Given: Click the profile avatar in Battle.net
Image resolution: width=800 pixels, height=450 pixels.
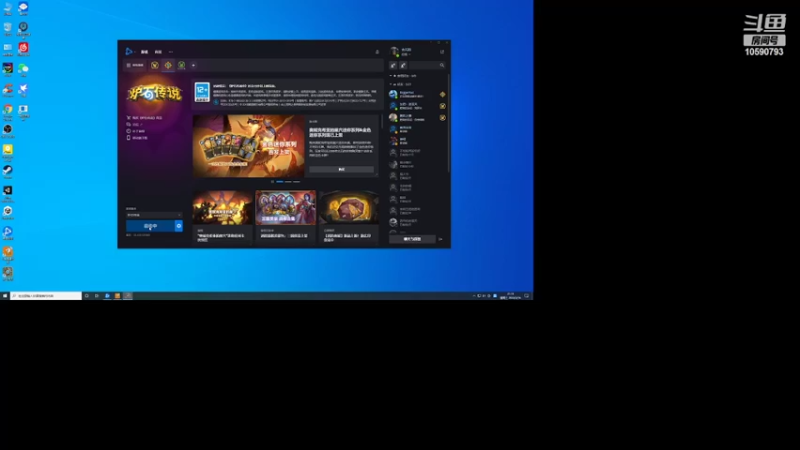Looking at the screenshot, I should click(x=394, y=52).
